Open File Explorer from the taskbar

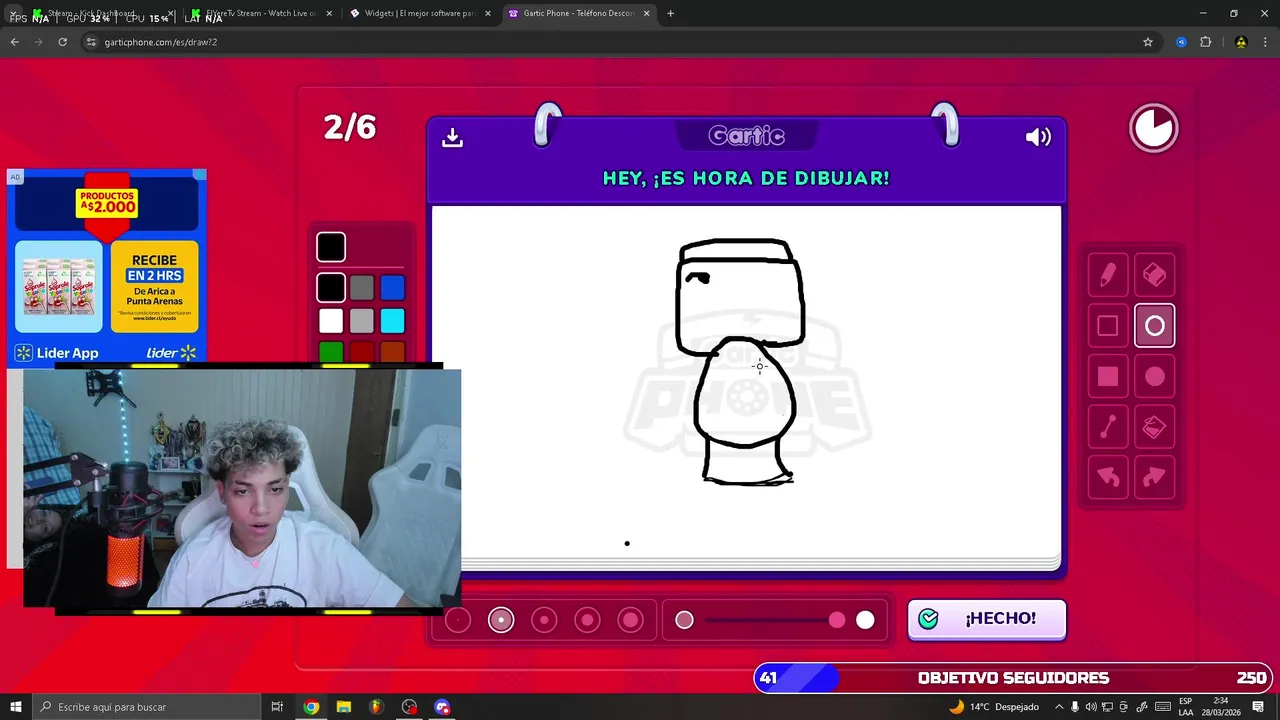[344, 707]
